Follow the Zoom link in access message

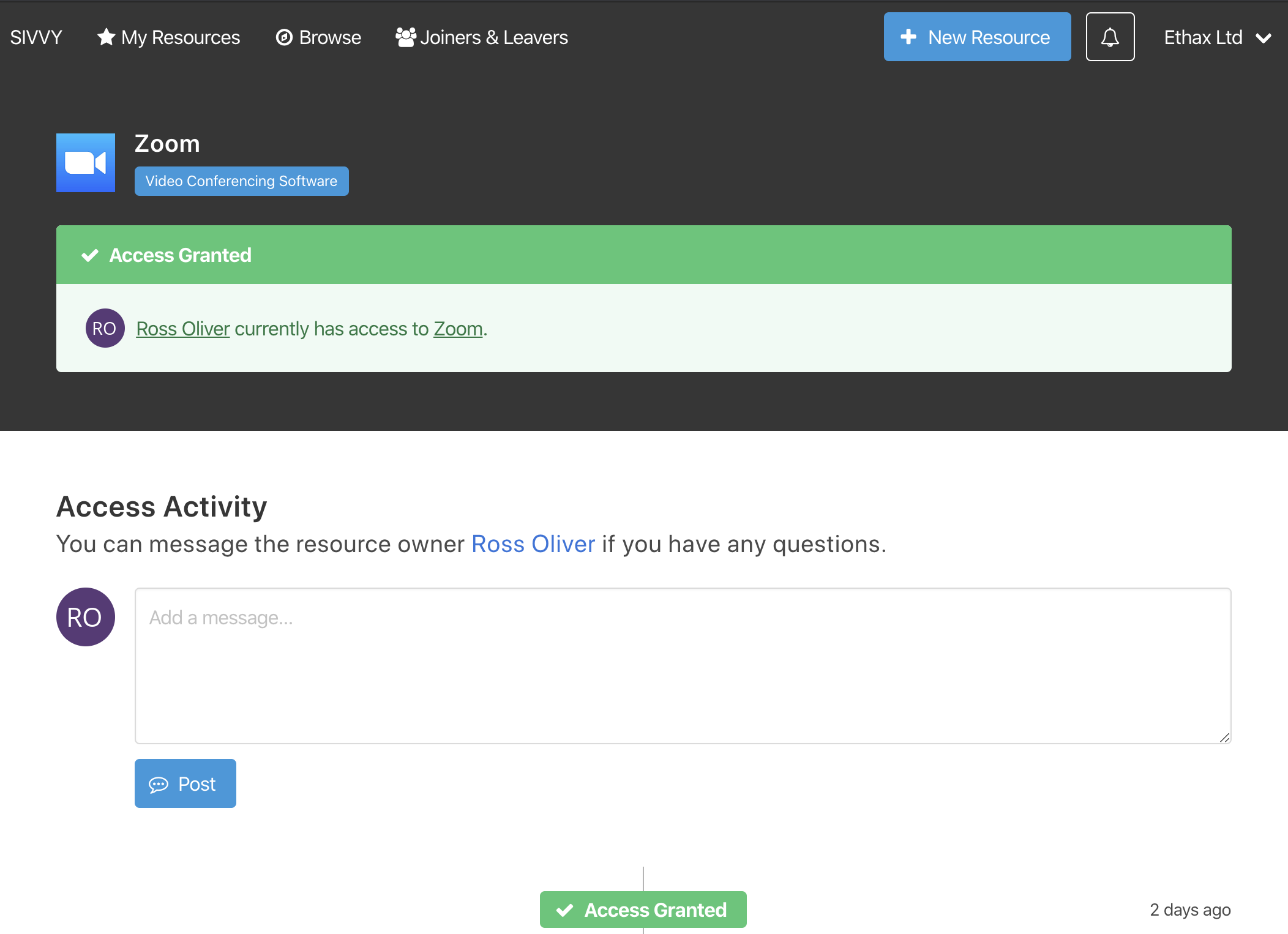pos(459,329)
